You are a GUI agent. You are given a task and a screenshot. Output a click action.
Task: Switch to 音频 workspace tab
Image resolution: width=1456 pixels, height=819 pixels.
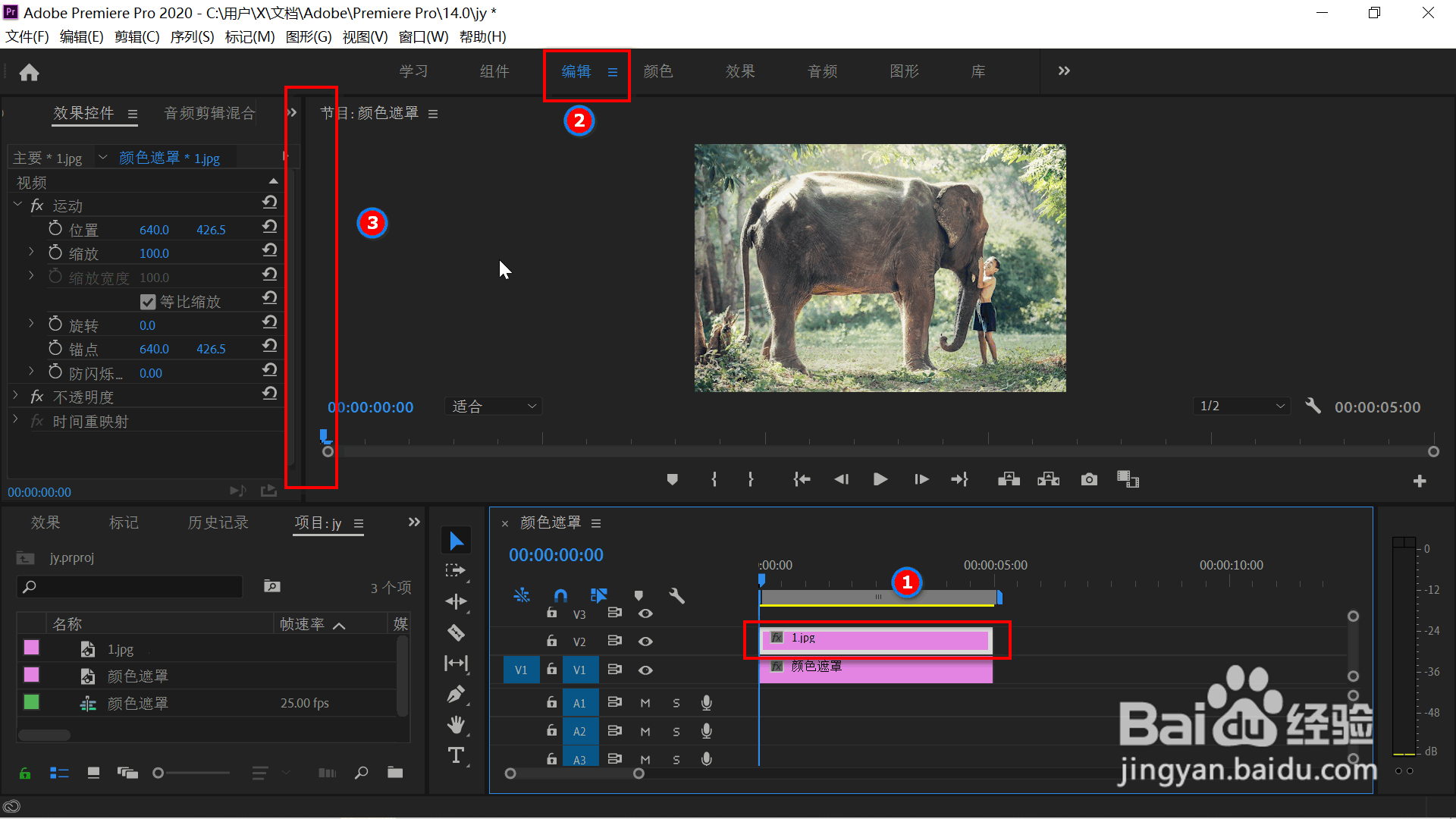click(823, 71)
